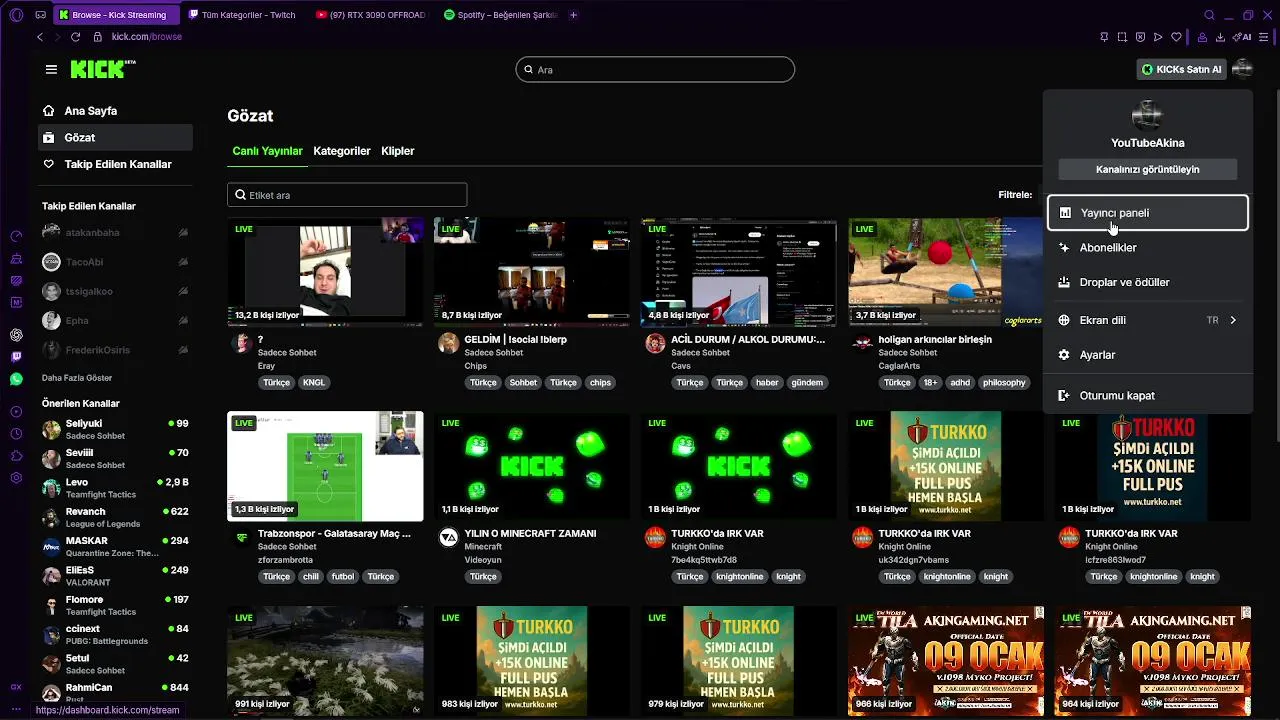Click YILIN O MINECRAFT ZAMANI stream title
This screenshot has height=720, width=1280.
pyautogui.click(x=530, y=534)
